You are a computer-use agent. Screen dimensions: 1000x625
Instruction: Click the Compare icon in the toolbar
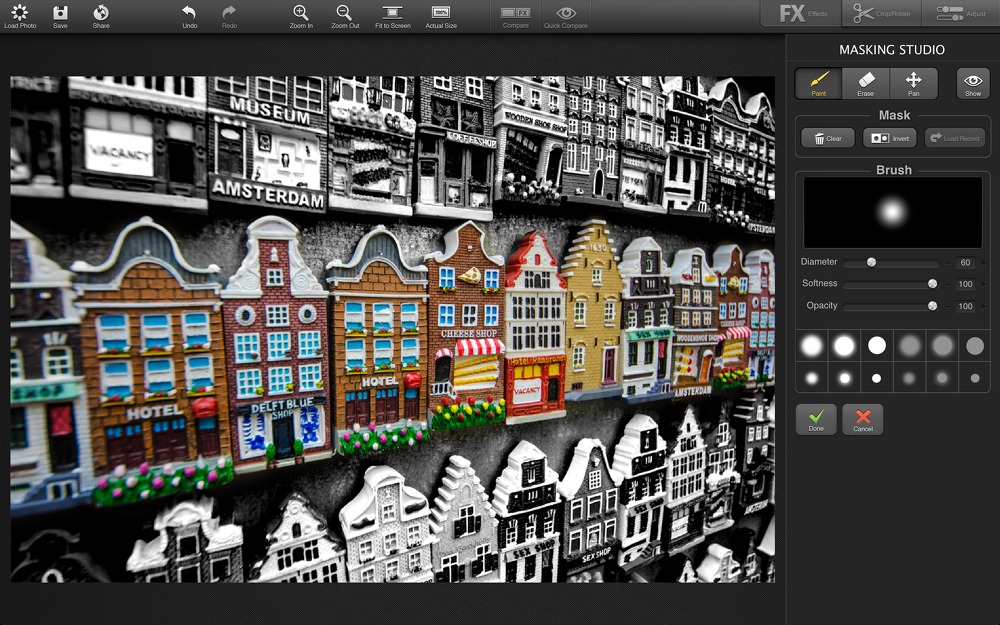coord(515,16)
